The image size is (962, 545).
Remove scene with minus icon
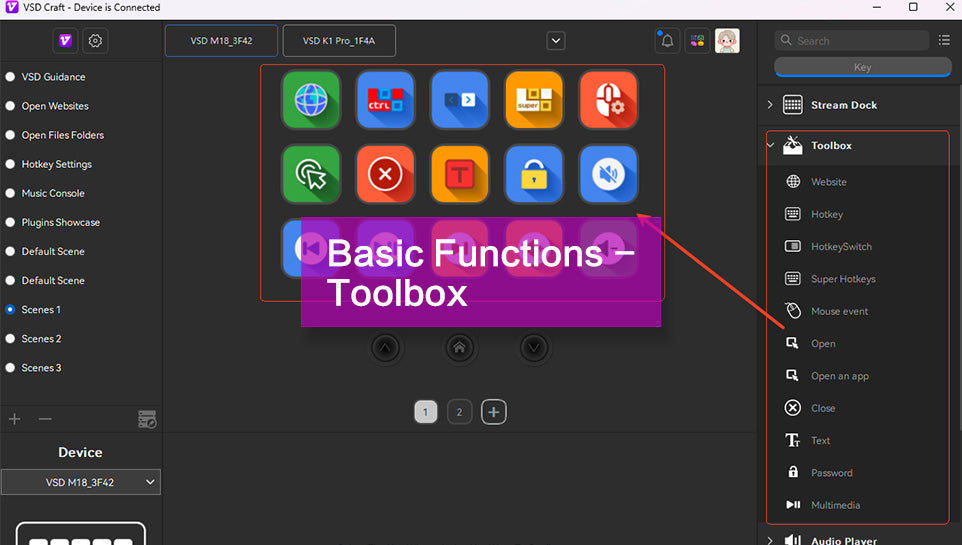pyautogui.click(x=45, y=419)
